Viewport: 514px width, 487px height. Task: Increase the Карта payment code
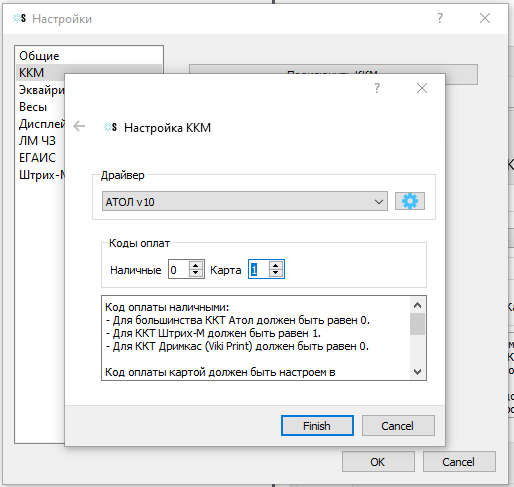click(x=276, y=266)
